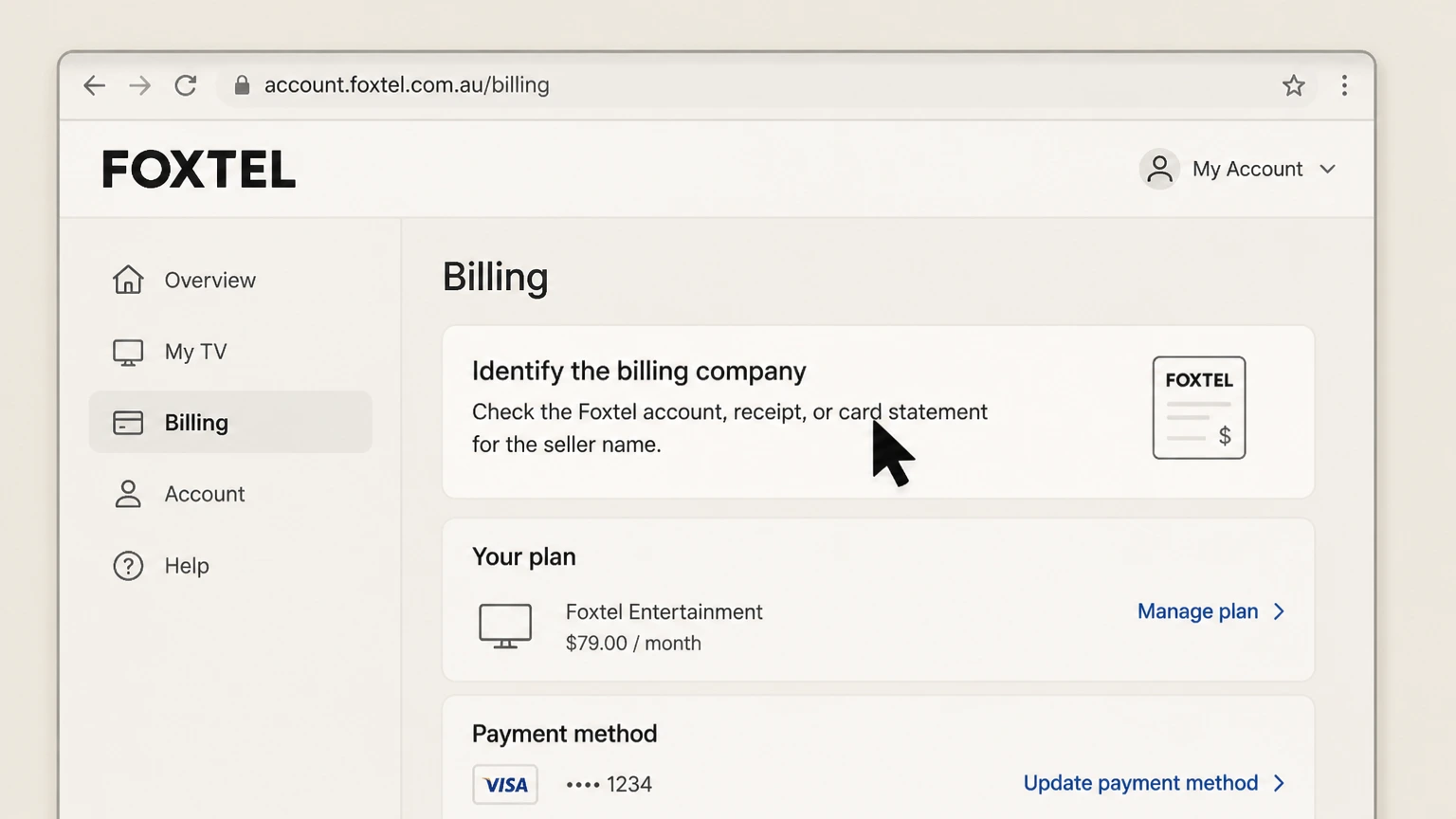Click the Your plan heading

(x=524, y=556)
